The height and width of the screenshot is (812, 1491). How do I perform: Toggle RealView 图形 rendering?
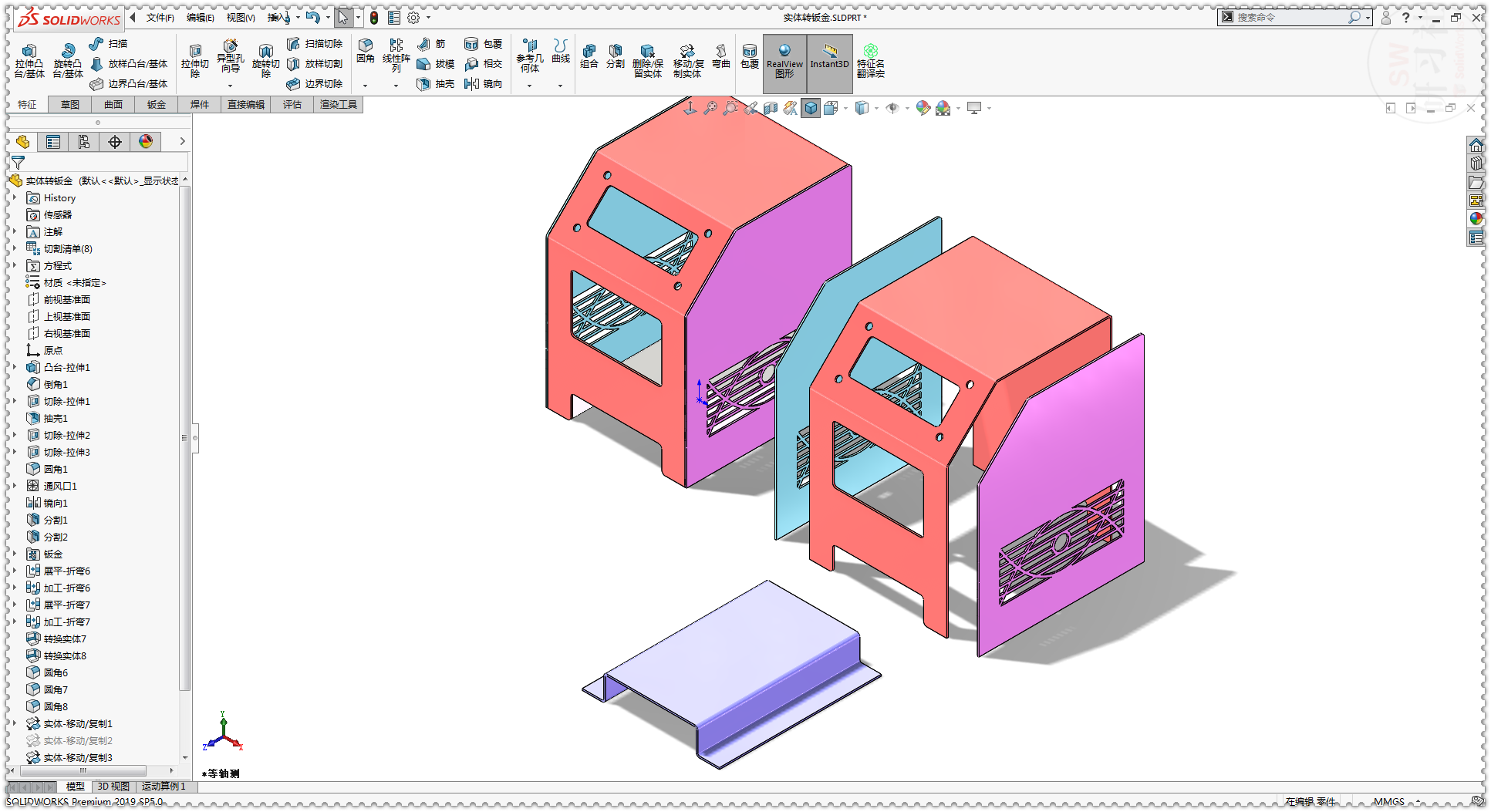pos(784,64)
